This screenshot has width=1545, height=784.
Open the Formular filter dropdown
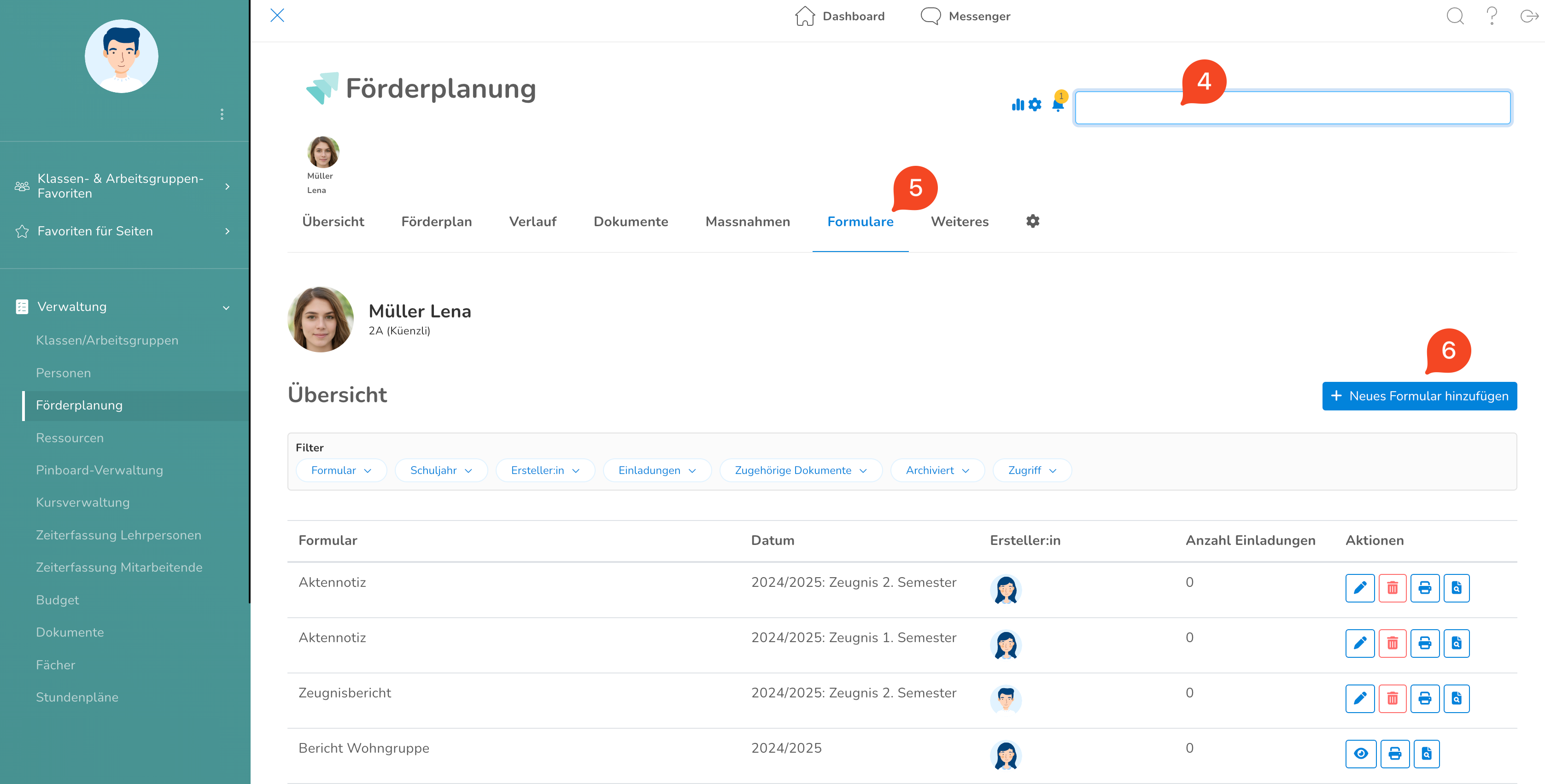pyautogui.click(x=341, y=470)
